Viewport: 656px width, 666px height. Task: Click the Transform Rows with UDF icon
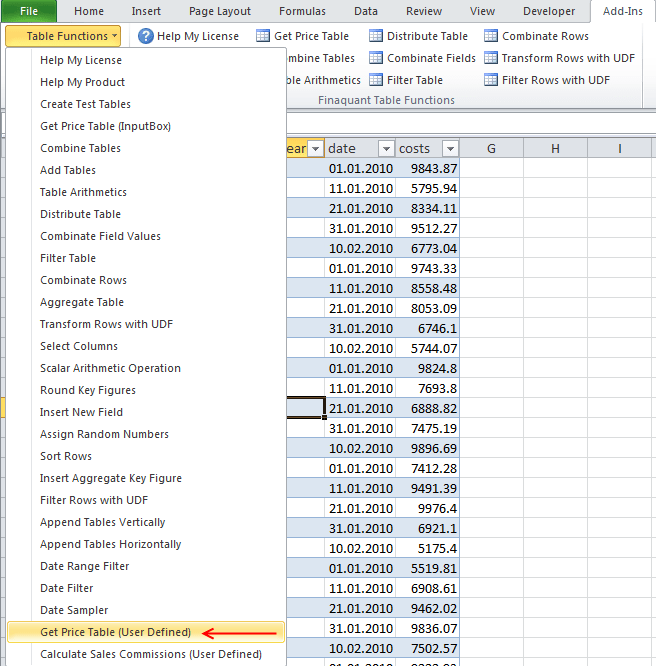pyautogui.click(x=491, y=57)
